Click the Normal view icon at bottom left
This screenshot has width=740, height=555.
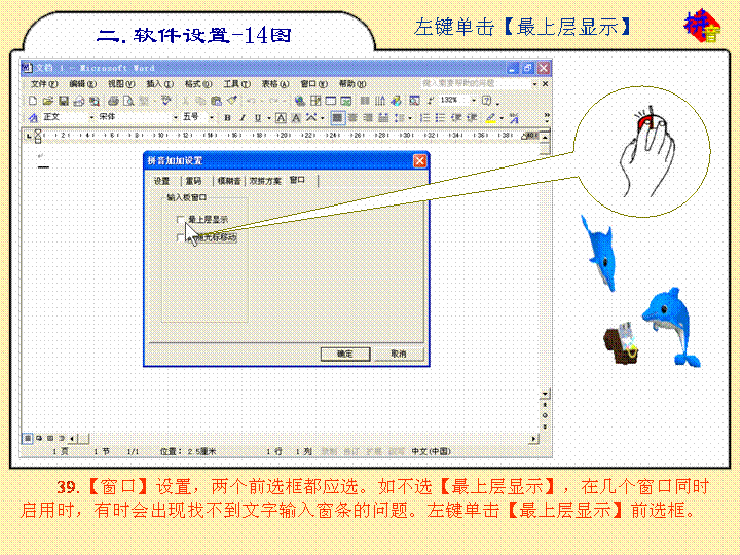click(28, 438)
